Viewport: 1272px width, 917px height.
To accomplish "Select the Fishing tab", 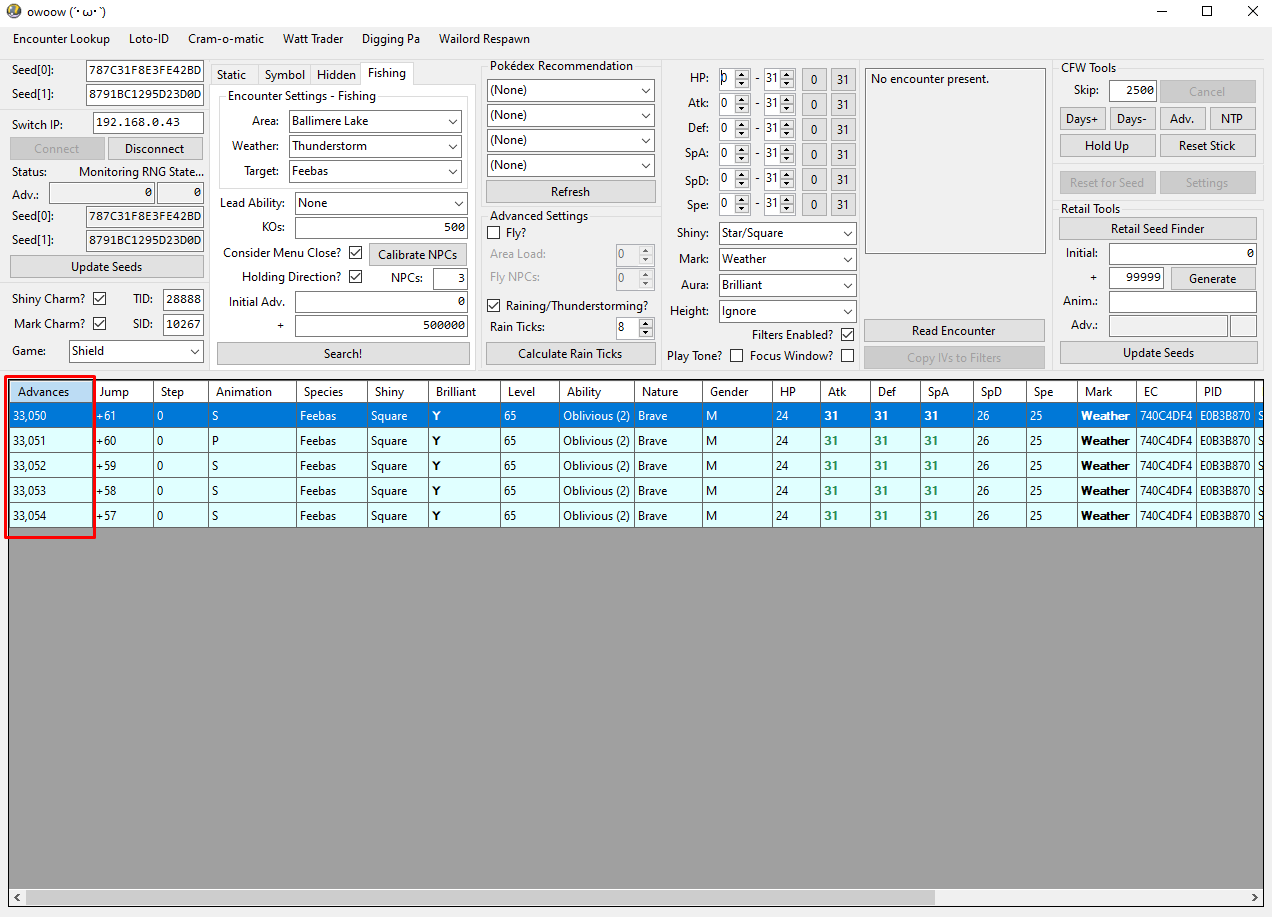I will 386,73.
